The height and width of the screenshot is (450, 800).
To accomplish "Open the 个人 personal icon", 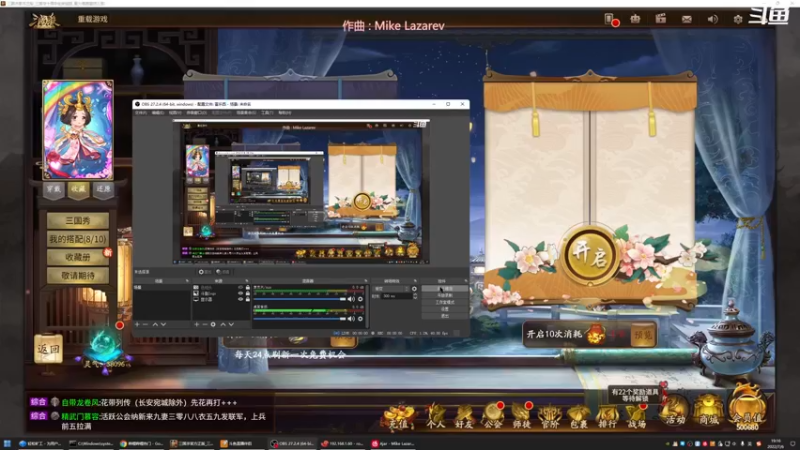I will coord(435,414).
